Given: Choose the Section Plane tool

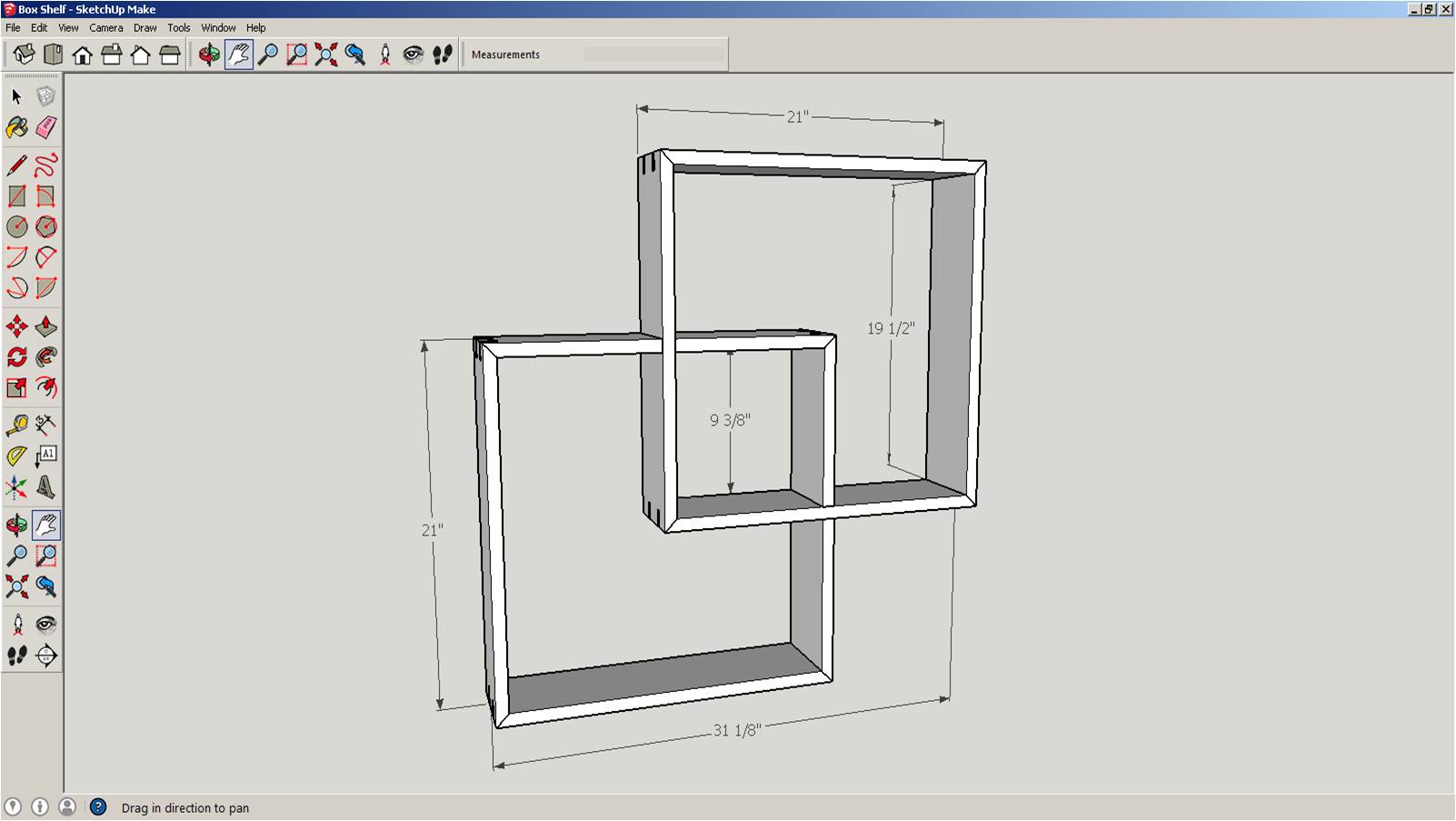Looking at the screenshot, I should pyautogui.click(x=46, y=656).
